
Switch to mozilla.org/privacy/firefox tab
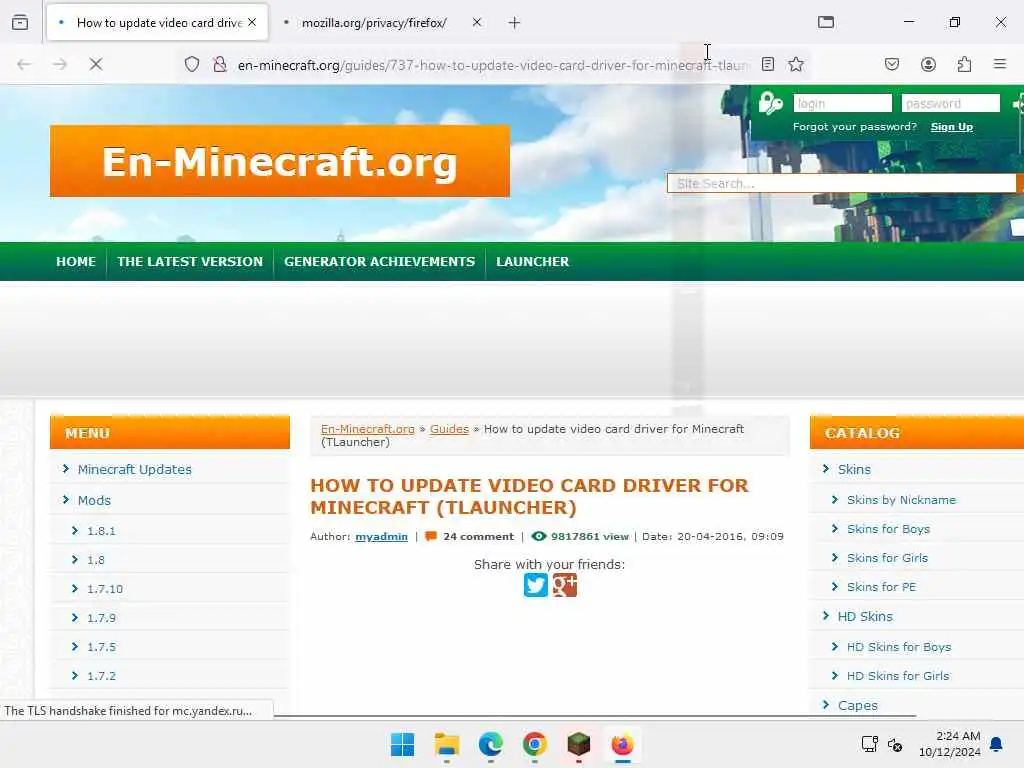click(374, 23)
